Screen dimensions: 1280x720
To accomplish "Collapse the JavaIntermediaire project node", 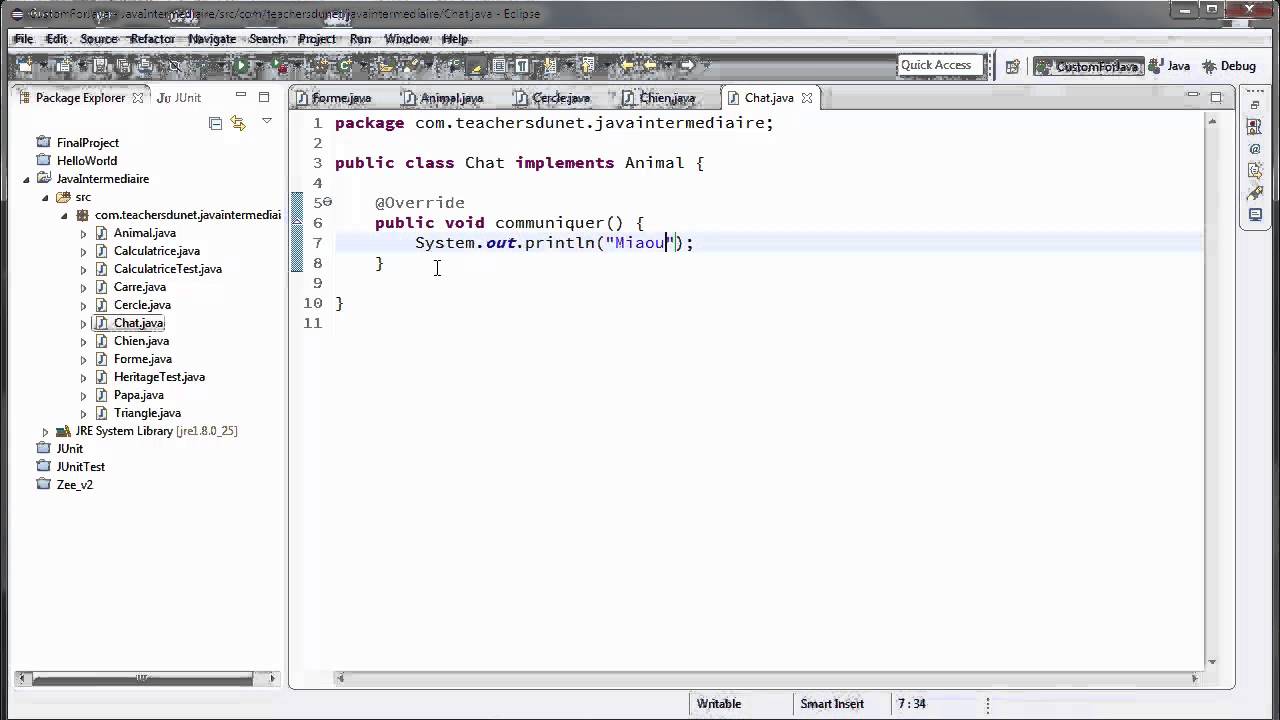I will tap(26, 179).
